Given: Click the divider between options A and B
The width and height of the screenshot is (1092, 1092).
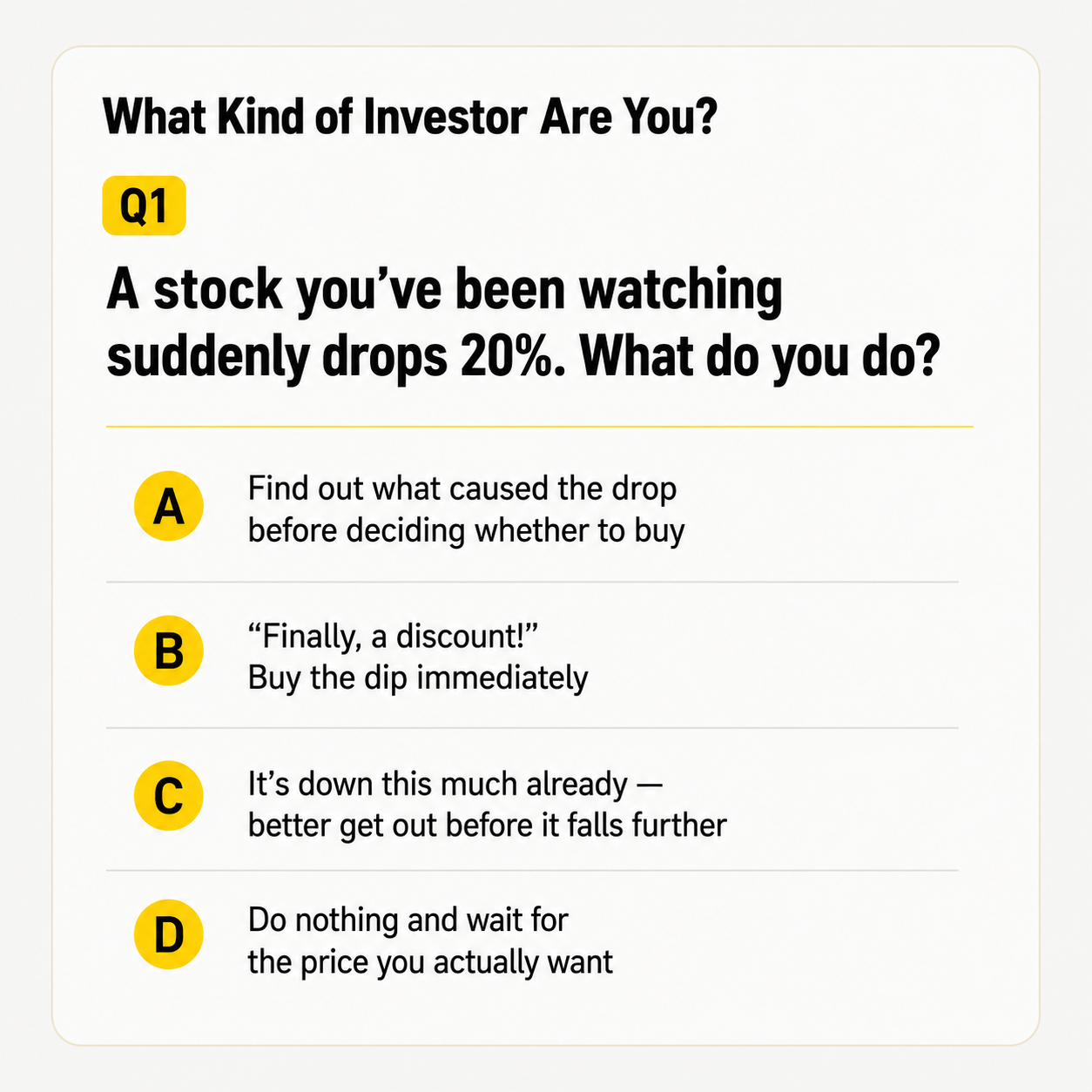Looking at the screenshot, I should point(532,582).
